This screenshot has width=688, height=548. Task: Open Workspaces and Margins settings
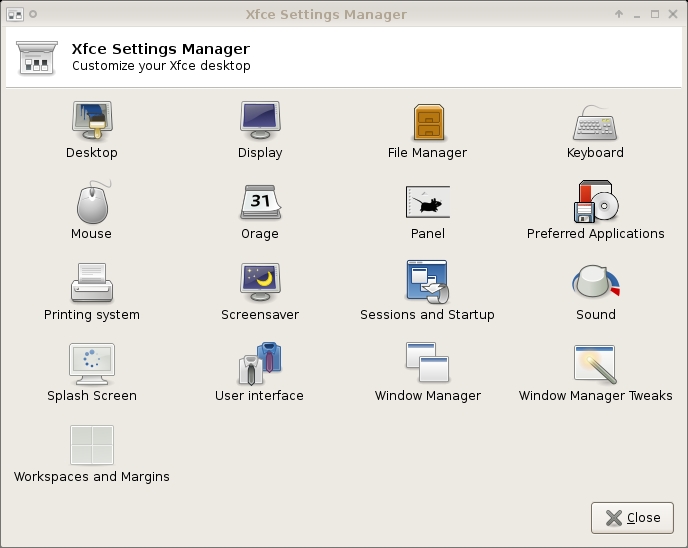click(x=92, y=446)
